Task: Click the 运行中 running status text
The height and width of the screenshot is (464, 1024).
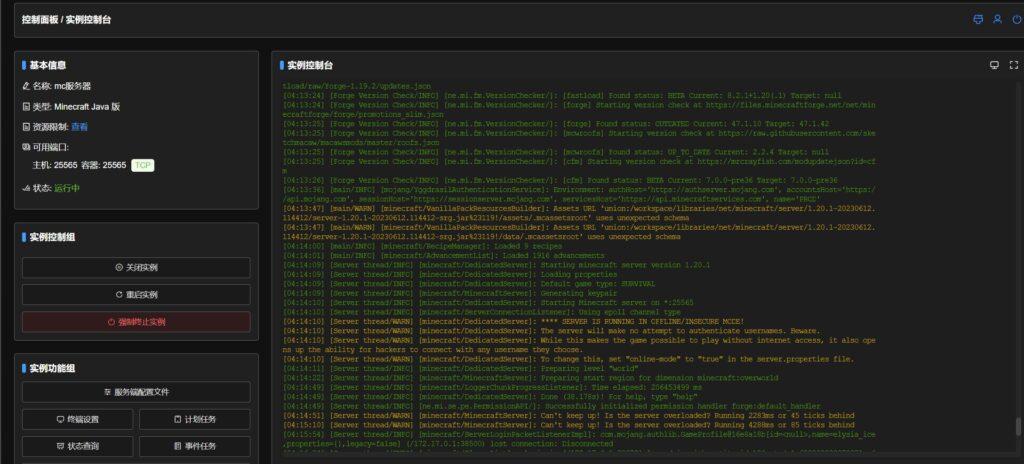Action: click(x=67, y=188)
